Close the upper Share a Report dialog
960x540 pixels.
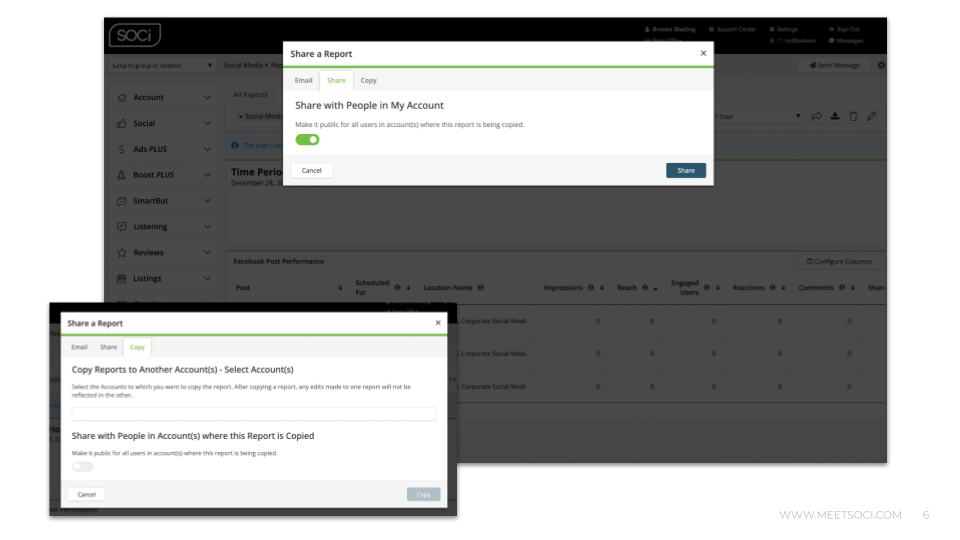(x=703, y=54)
